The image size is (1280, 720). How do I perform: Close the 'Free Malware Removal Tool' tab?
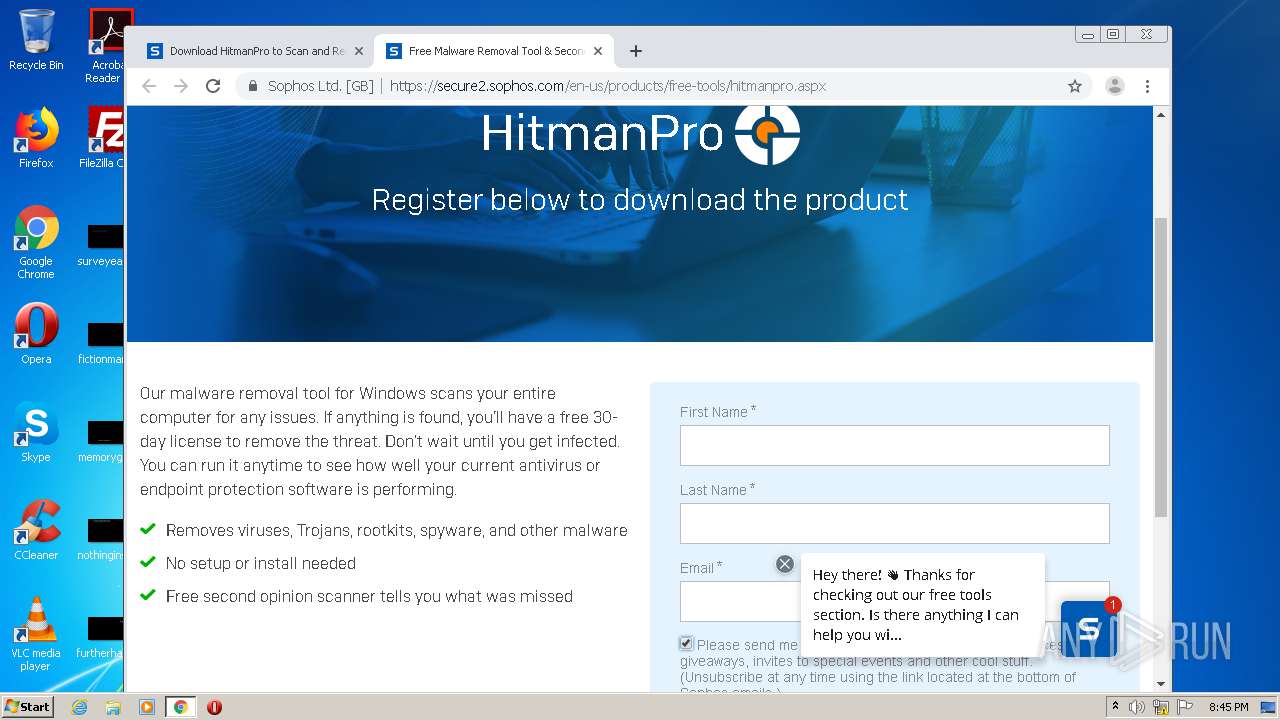click(598, 51)
